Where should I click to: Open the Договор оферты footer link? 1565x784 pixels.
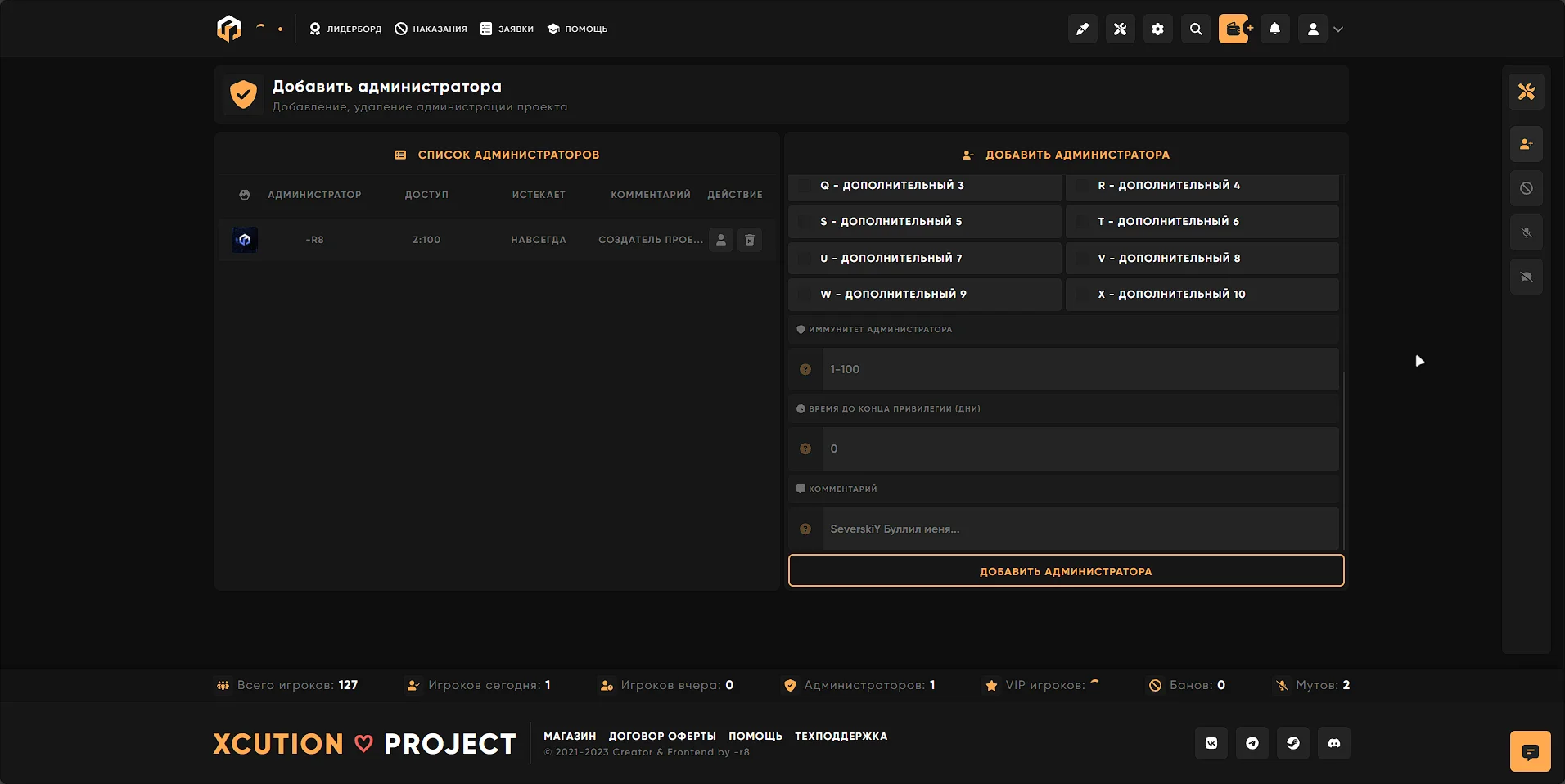coord(661,736)
